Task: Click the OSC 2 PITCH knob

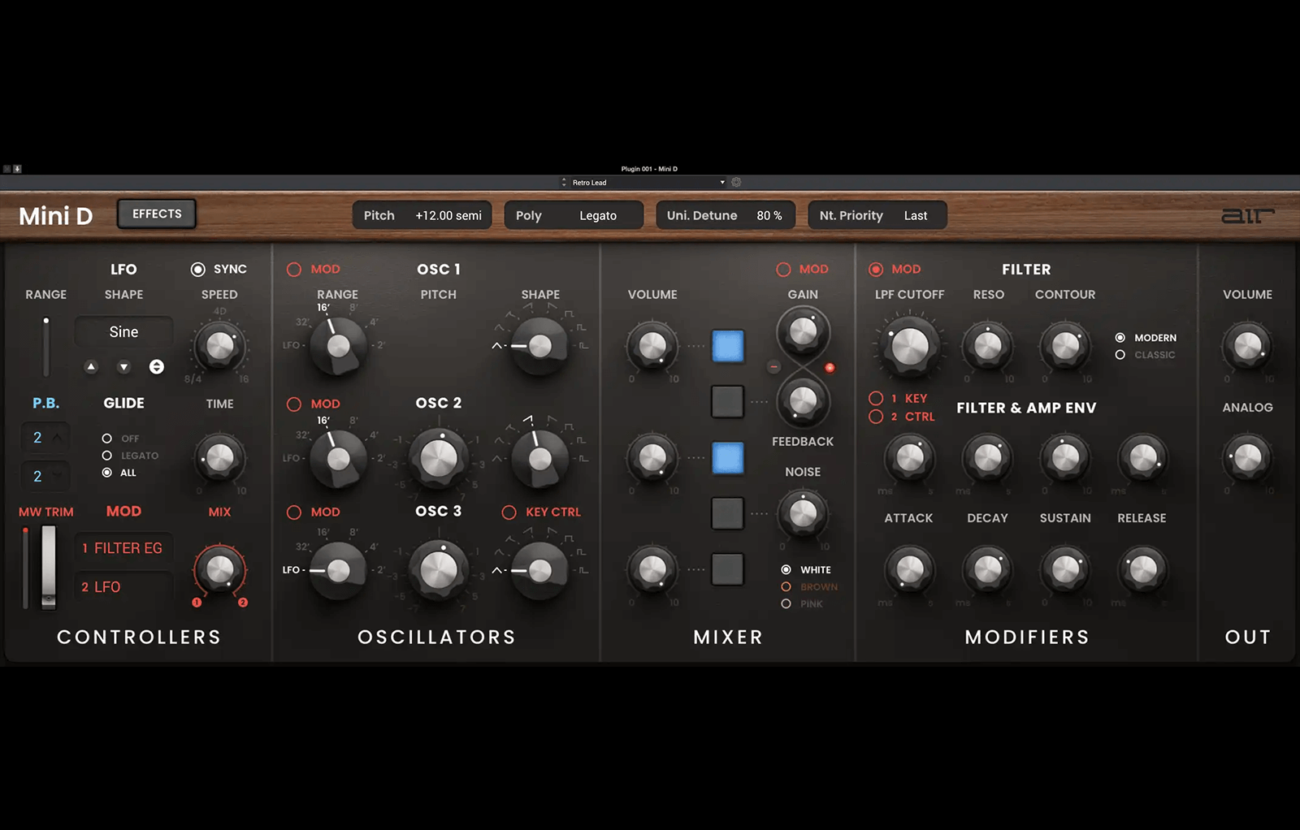Action: tap(438, 458)
